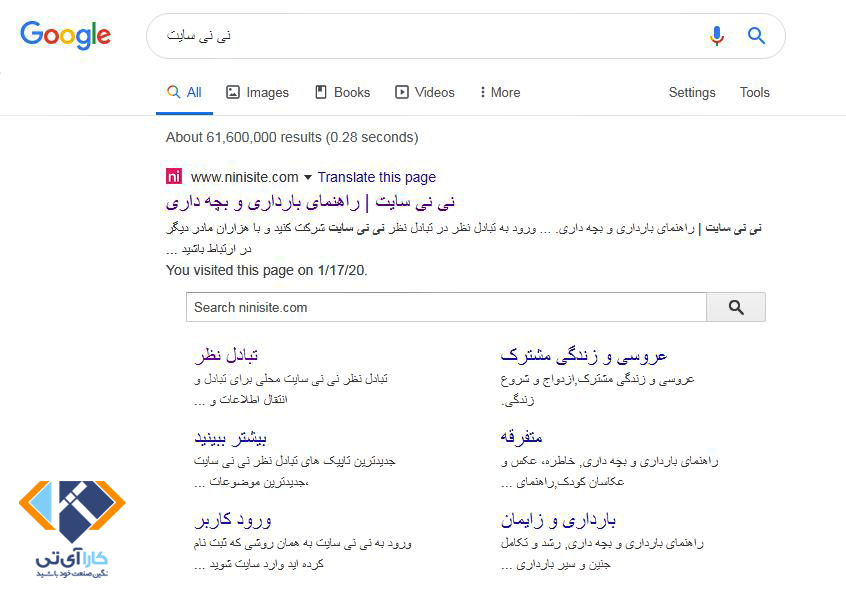Click the www.ninisite.com URL text
Viewport: 846px width, 602px height.
point(244,177)
